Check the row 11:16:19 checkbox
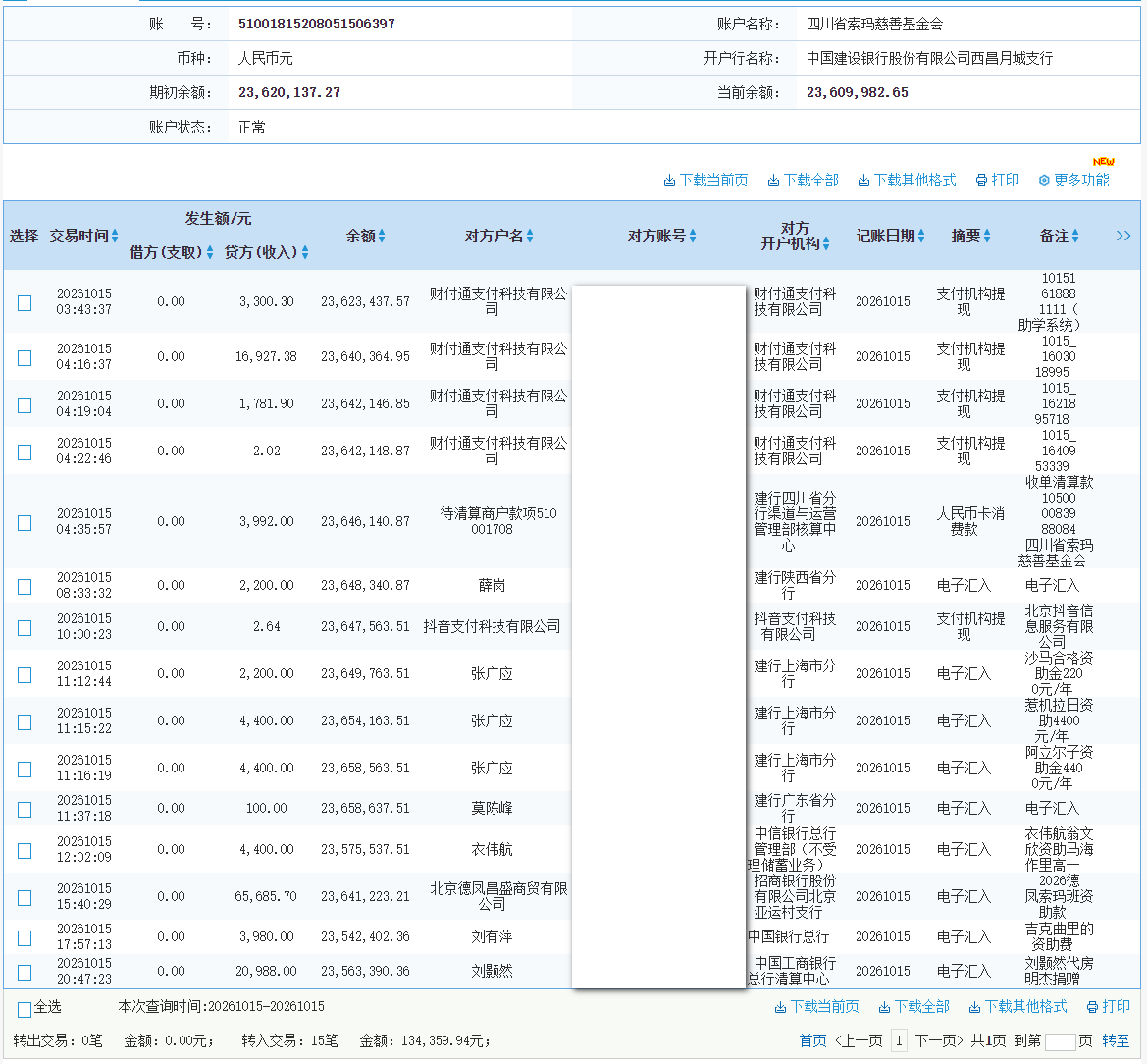The image size is (1147, 1064). point(25,770)
